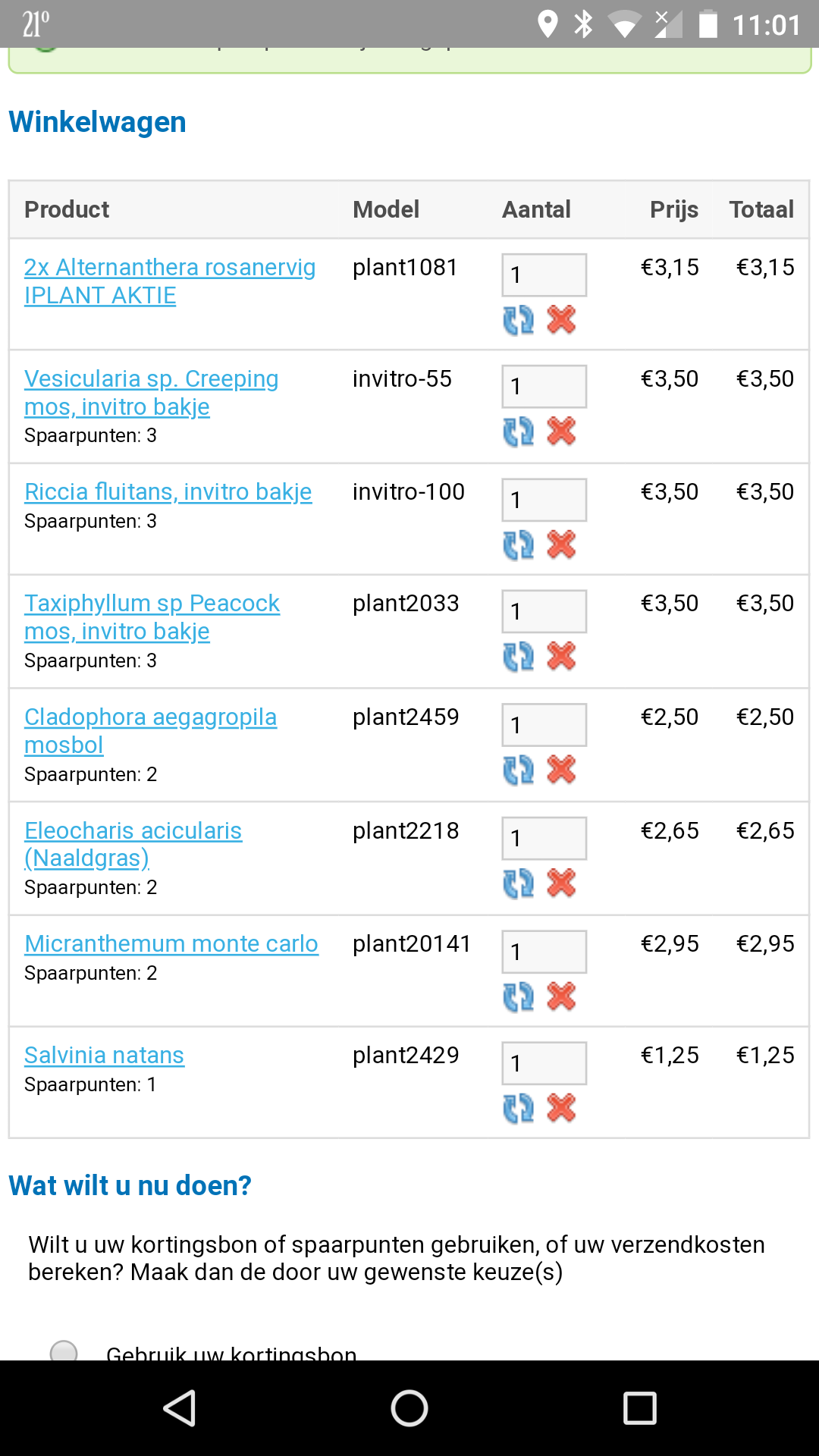Select the Gebruik uw kortingsbon radio button
Viewport: 819px width, 1456px height.
click(x=64, y=1351)
